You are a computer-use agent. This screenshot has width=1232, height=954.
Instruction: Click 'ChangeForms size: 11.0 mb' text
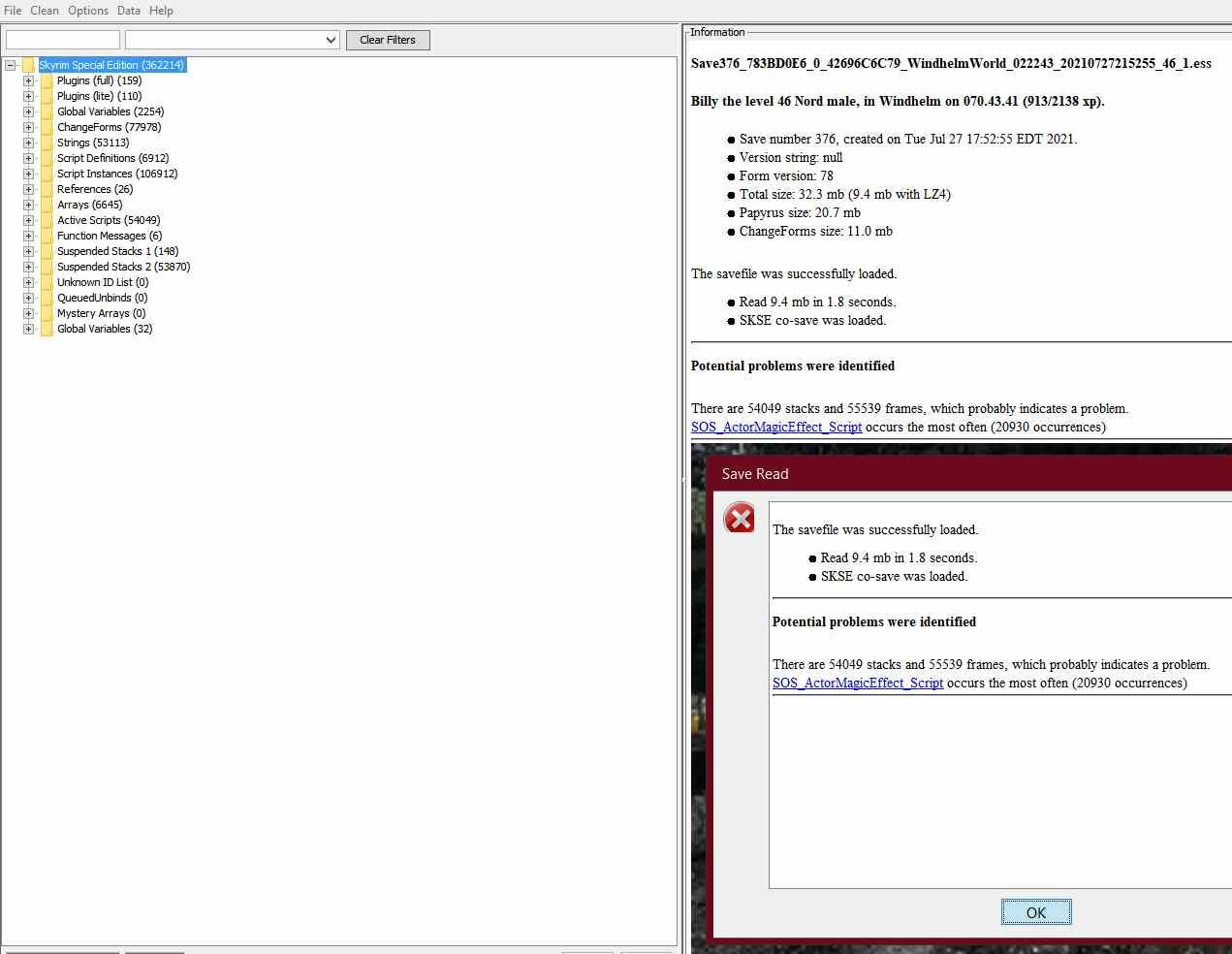pos(816,231)
